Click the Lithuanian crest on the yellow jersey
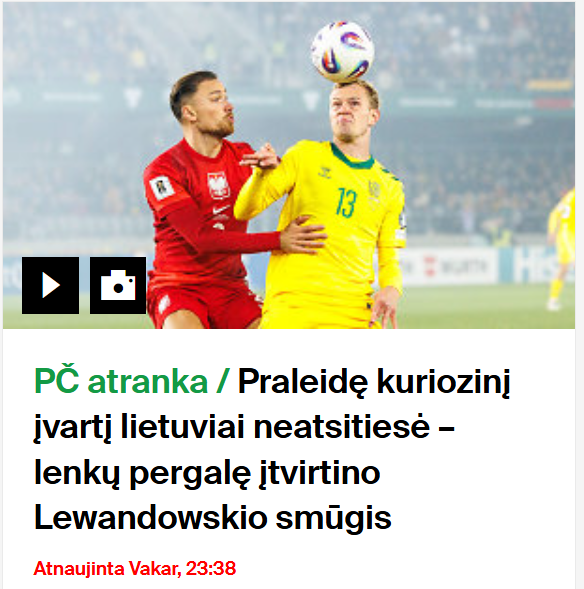 coord(374,189)
